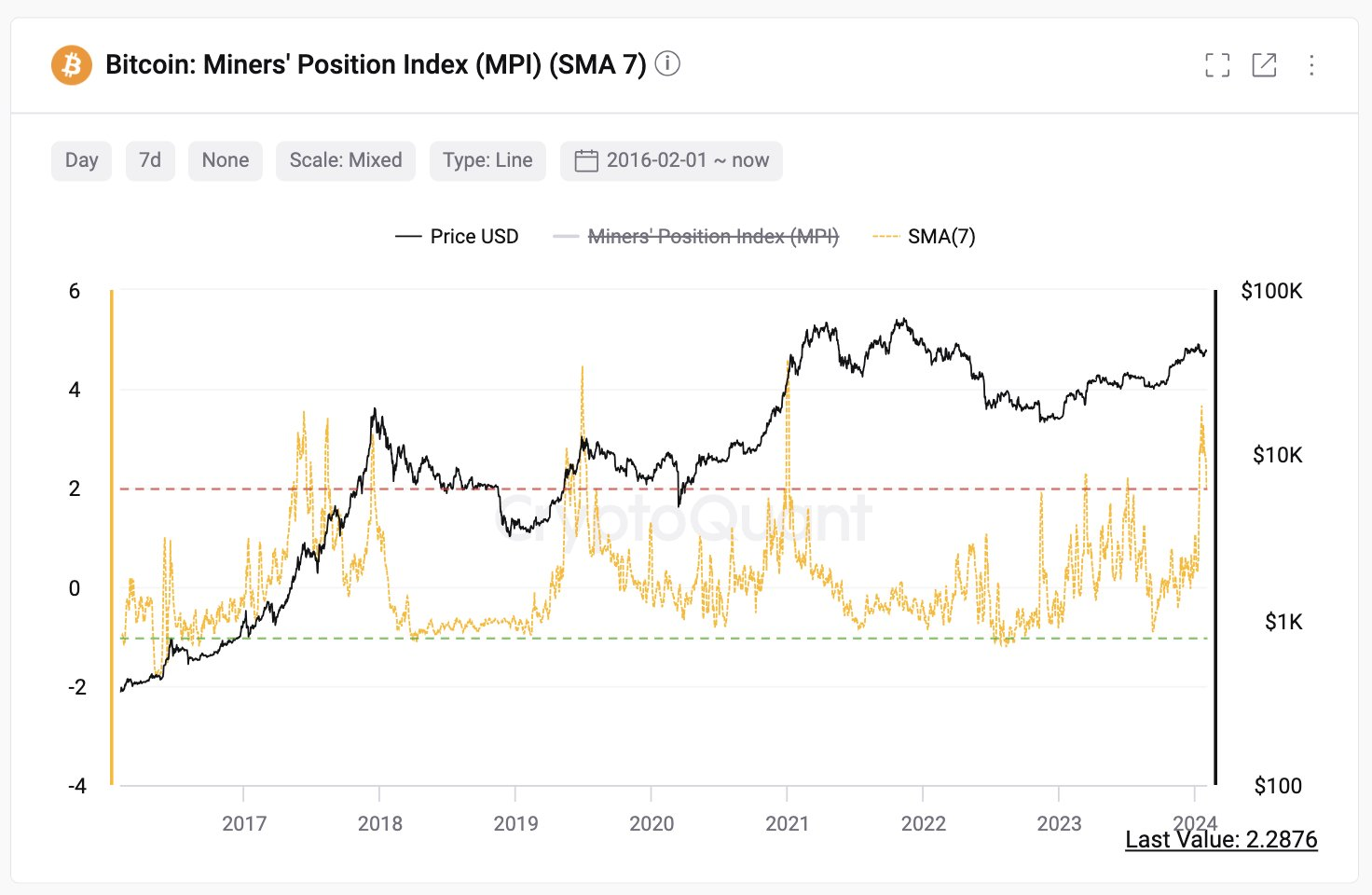
Task: Click the $10K right axis label
Action: point(1277,455)
